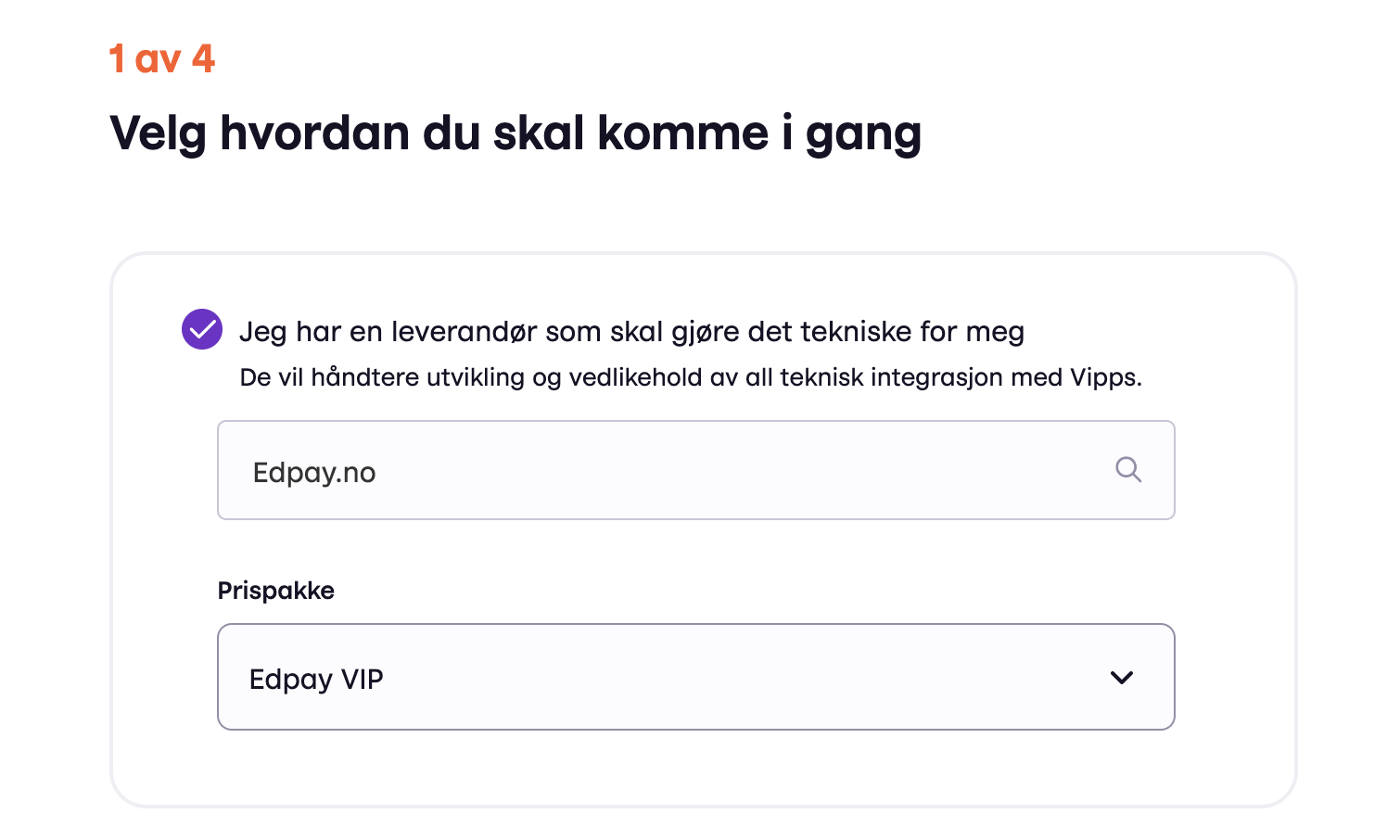Click blank card area below Prispakke dropdown

695,768
